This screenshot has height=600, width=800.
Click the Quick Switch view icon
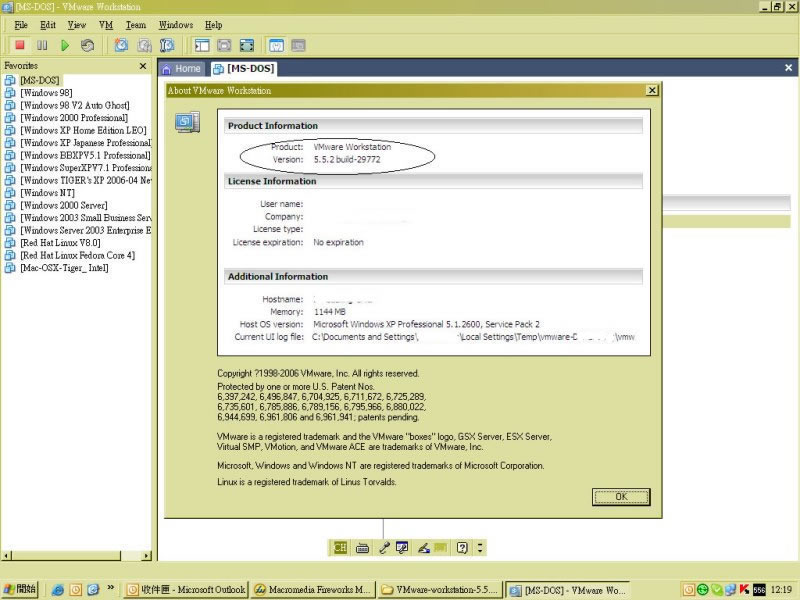tap(224, 45)
